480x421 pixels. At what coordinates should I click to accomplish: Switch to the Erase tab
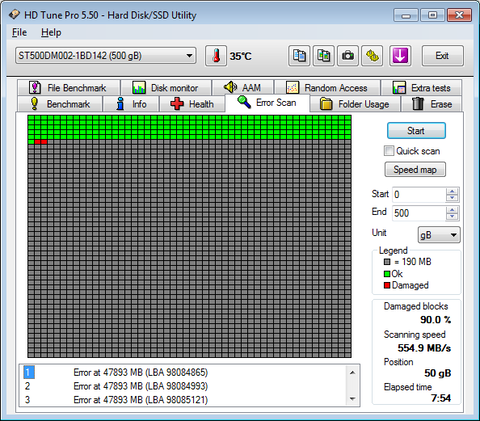432,104
